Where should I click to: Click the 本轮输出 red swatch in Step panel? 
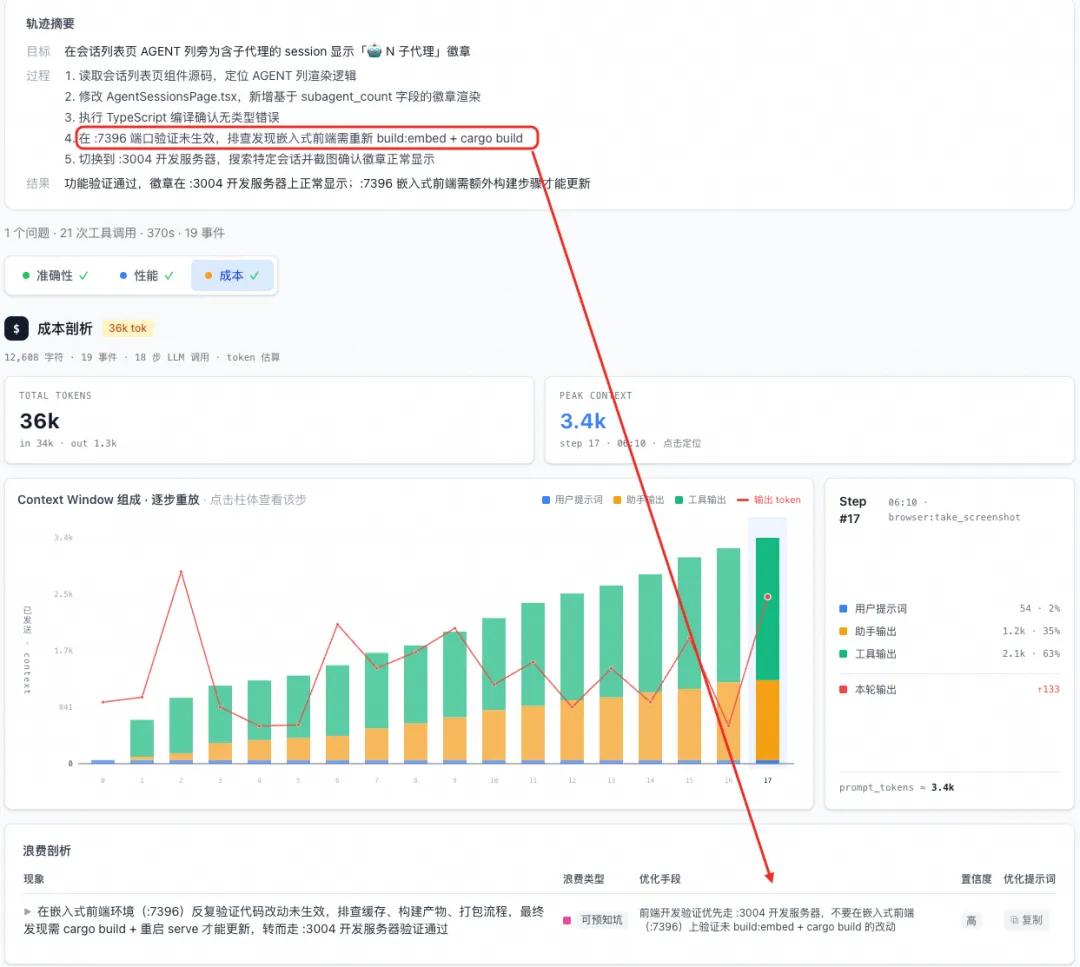843,689
